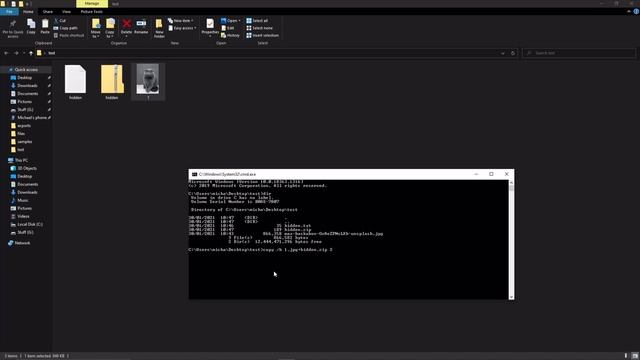This screenshot has height=360, width=640.
Task: Click inside the cmd.exe console window
Action: click(349, 240)
